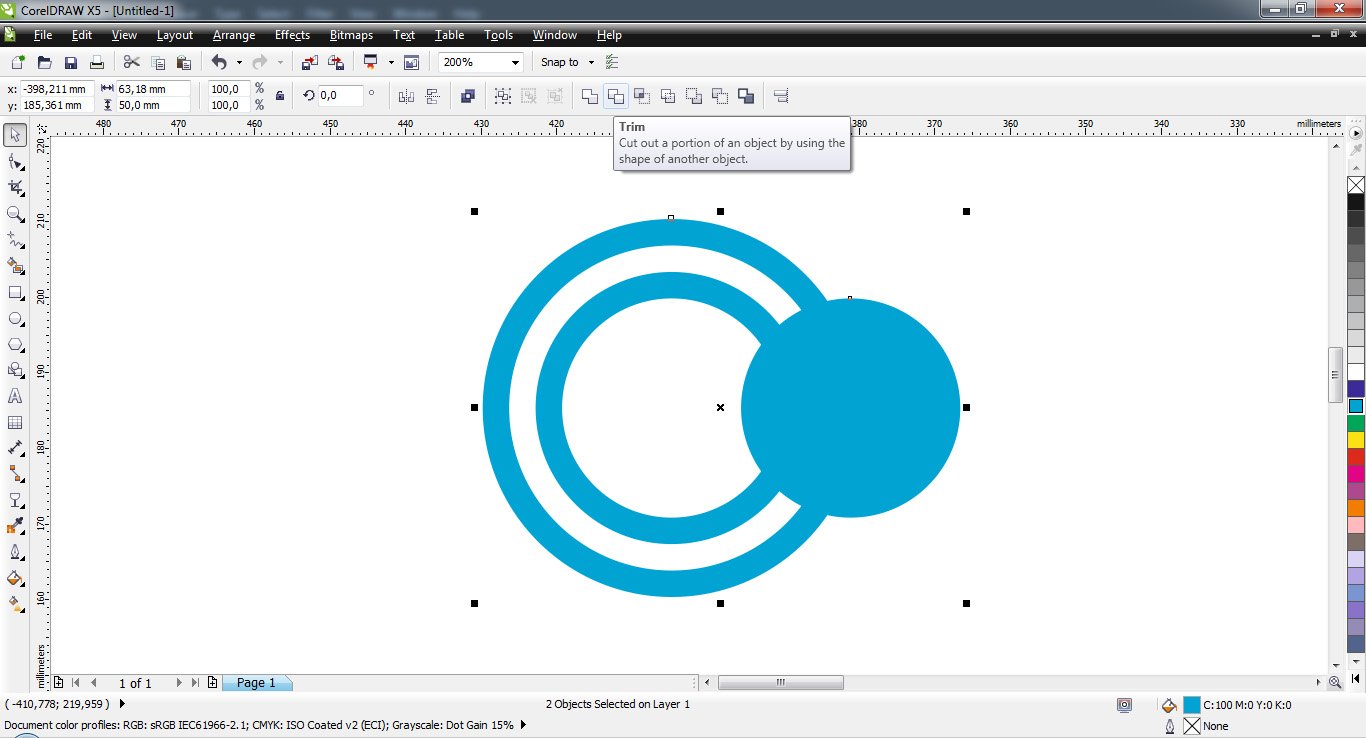The width and height of the screenshot is (1366, 738).
Task: Click the object width field 63,18 mm
Action: pyautogui.click(x=153, y=89)
